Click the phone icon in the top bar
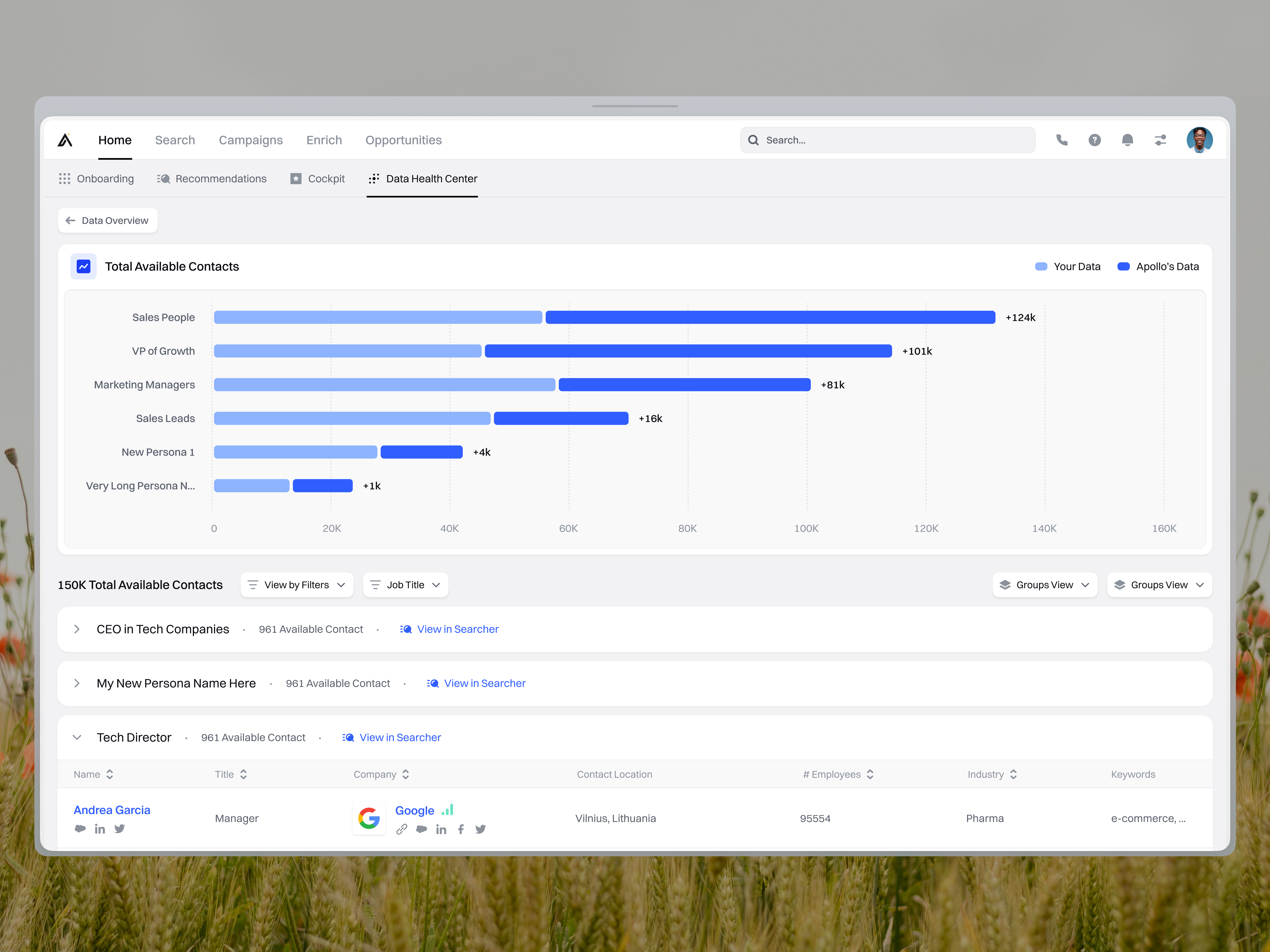 (1062, 139)
